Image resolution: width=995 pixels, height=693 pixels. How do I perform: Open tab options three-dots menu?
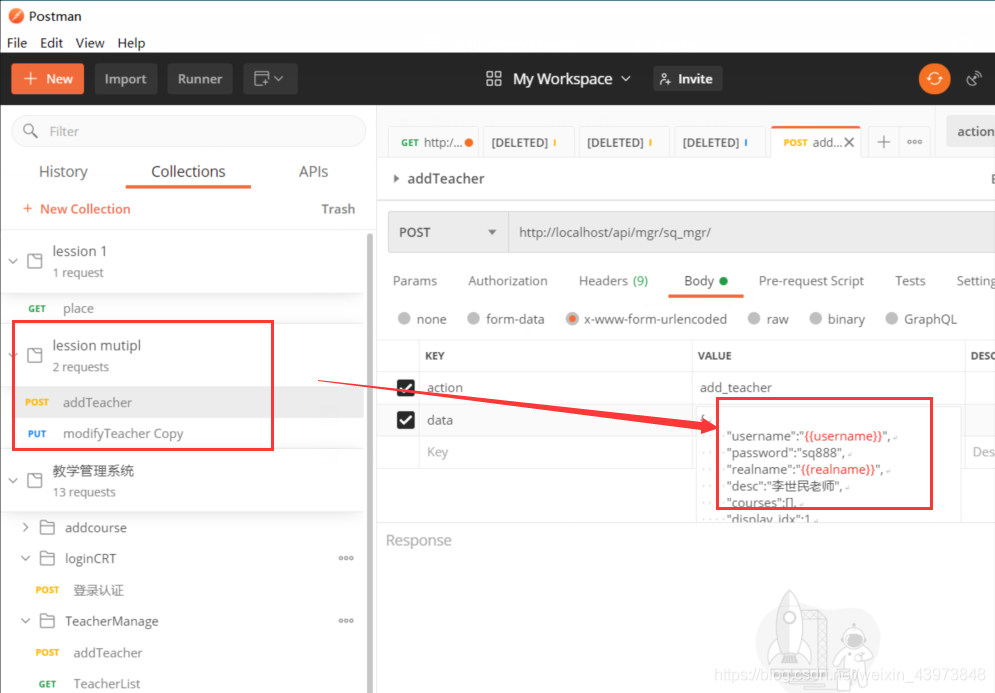click(914, 142)
